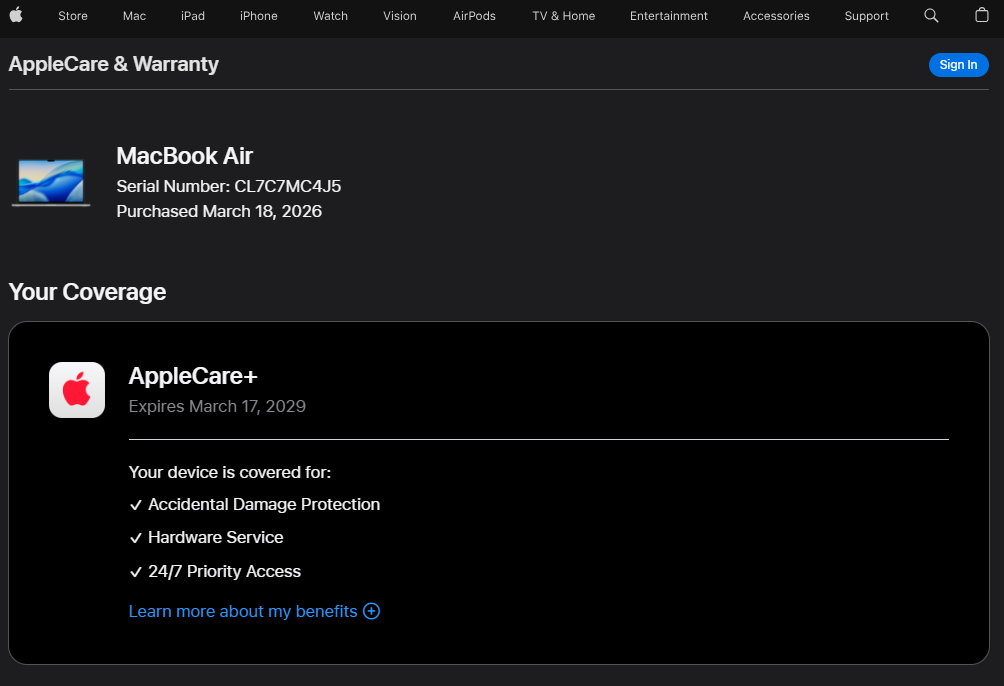Click Purchased March 18, 2026 text
The image size is (1004, 686).
click(219, 211)
